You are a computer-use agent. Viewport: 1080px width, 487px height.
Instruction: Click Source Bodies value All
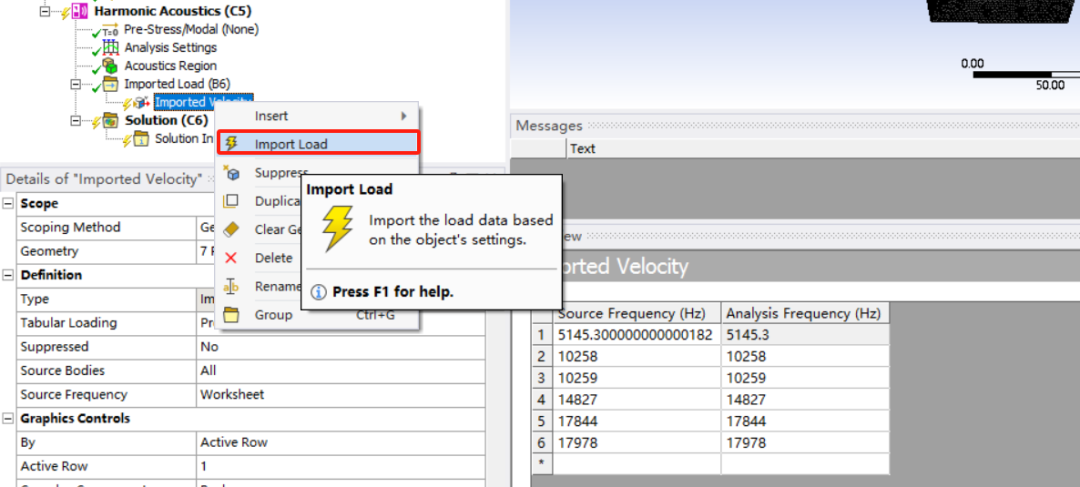(x=340, y=371)
